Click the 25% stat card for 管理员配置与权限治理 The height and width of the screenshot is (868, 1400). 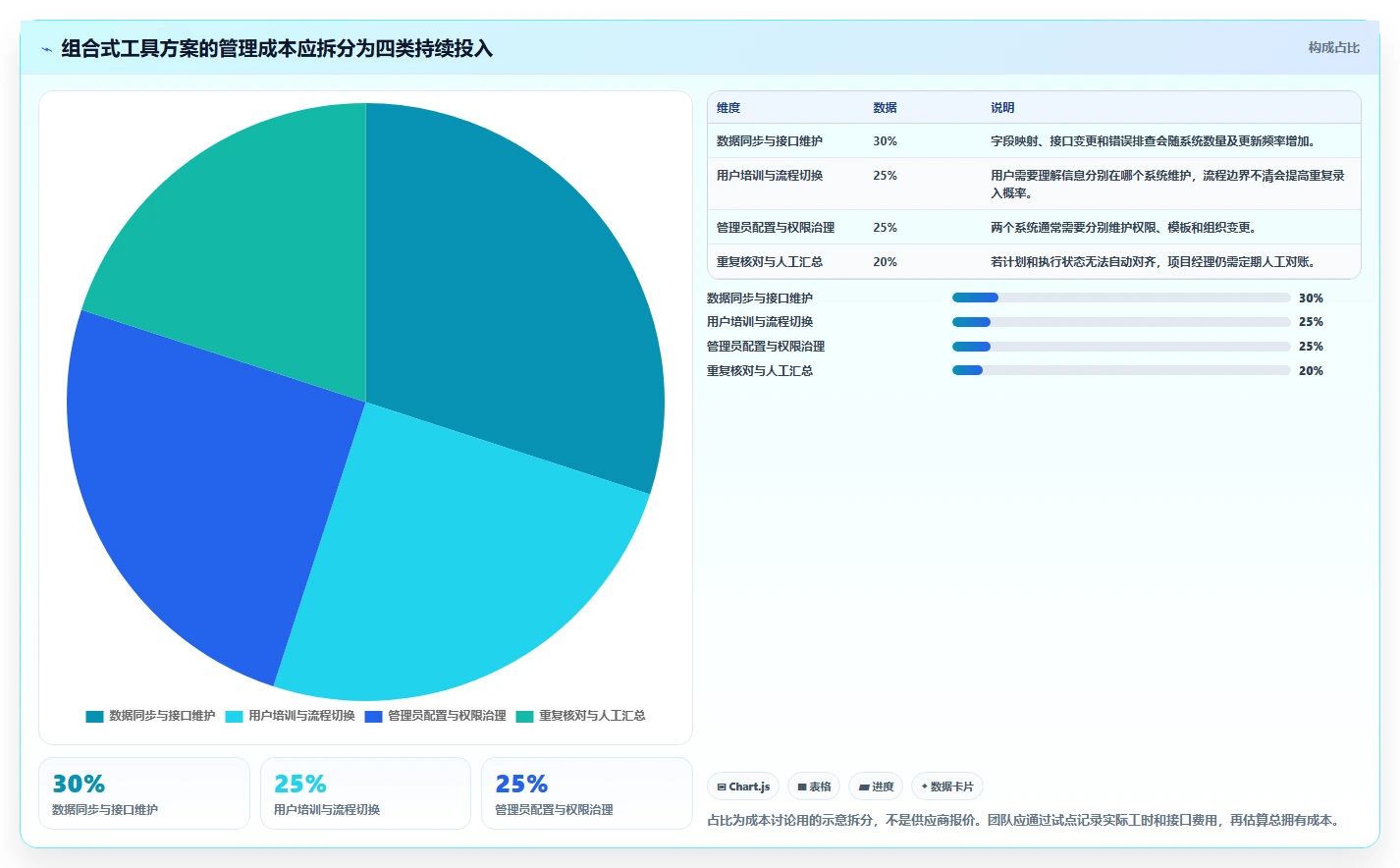[587, 793]
